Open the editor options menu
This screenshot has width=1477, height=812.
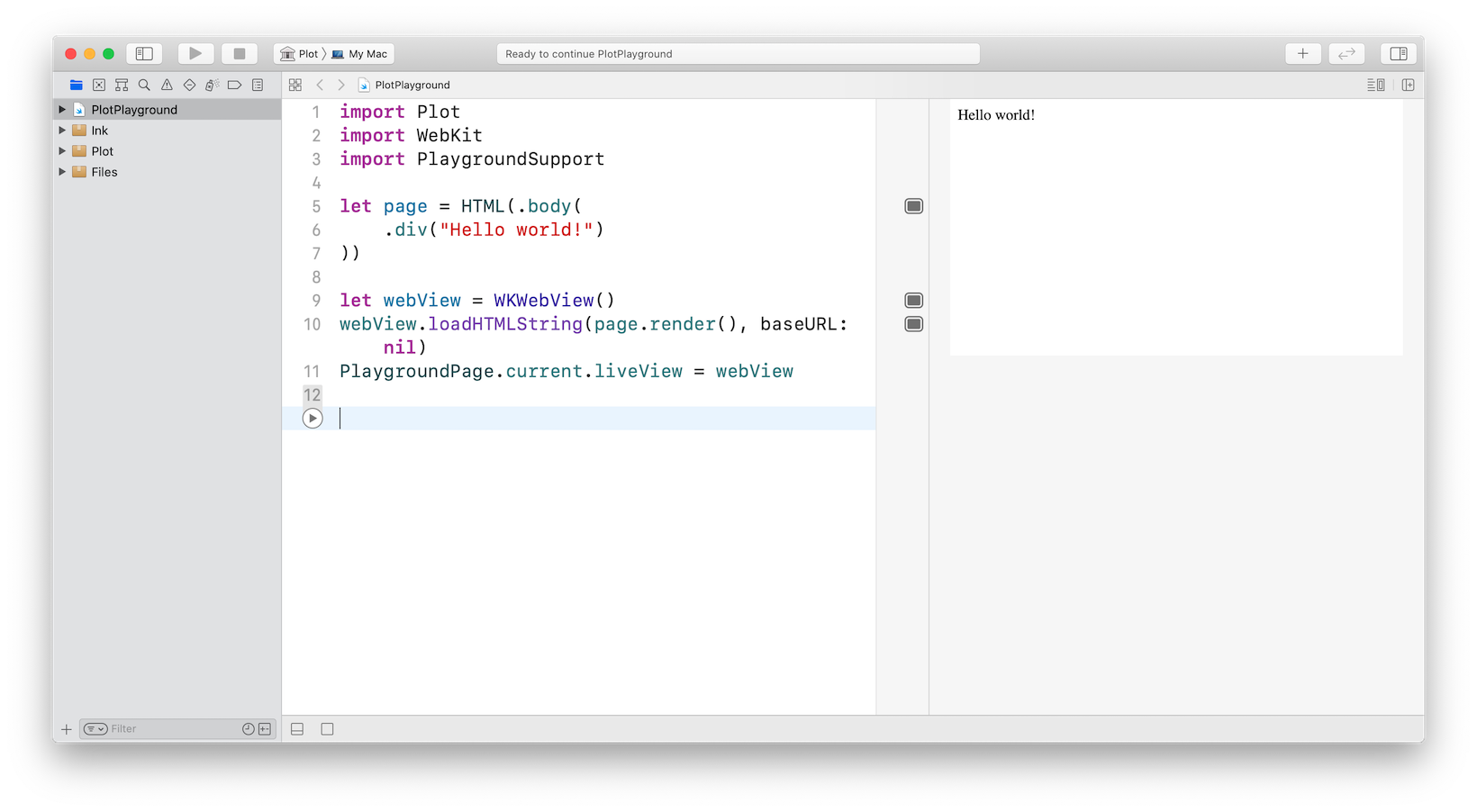click(x=1376, y=85)
